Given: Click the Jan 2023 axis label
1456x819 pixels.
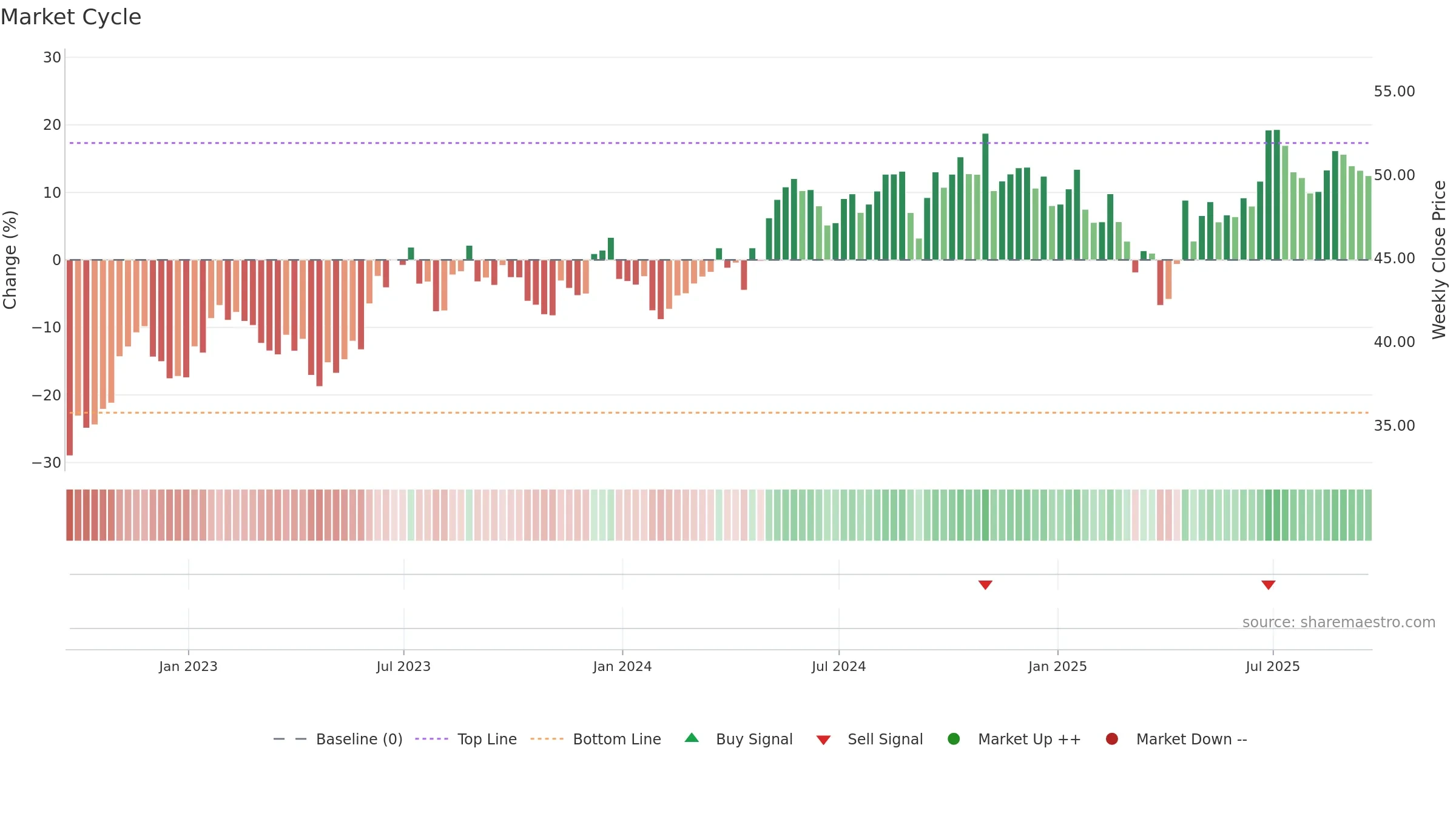Looking at the screenshot, I should pyautogui.click(x=188, y=667).
